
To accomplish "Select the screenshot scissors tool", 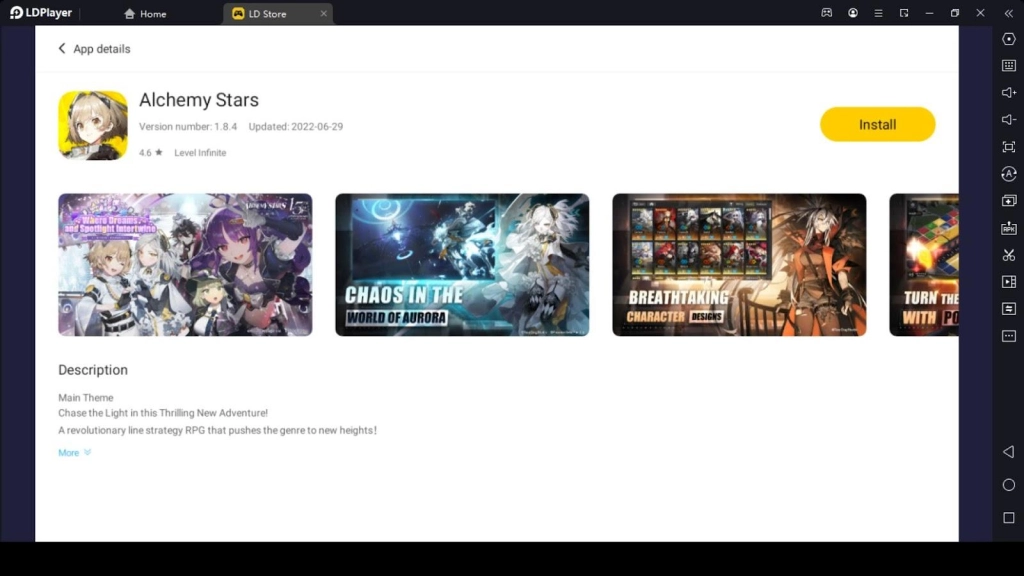I will click(1008, 254).
